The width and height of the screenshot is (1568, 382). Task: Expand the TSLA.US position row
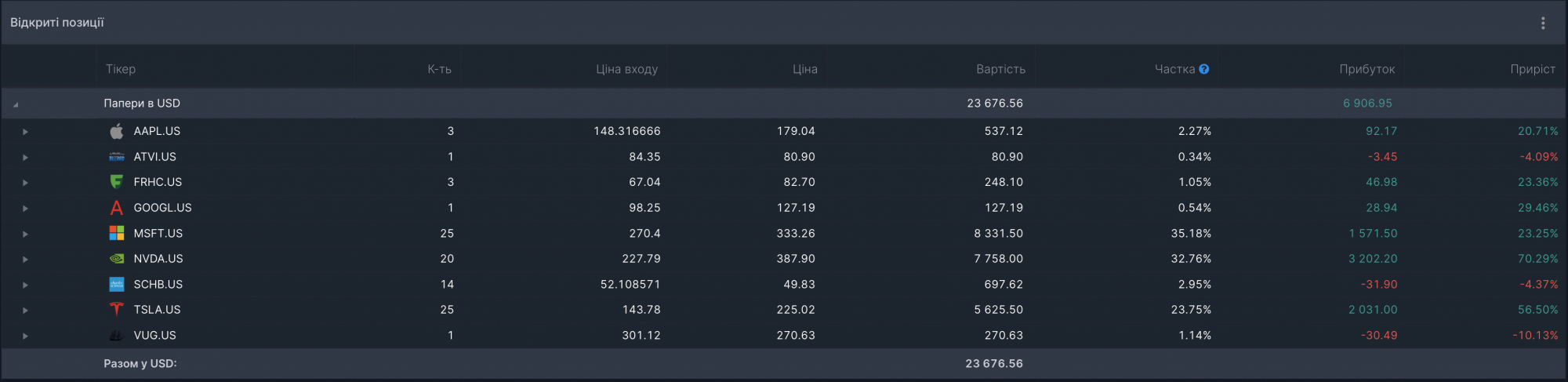pyautogui.click(x=25, y=310)
